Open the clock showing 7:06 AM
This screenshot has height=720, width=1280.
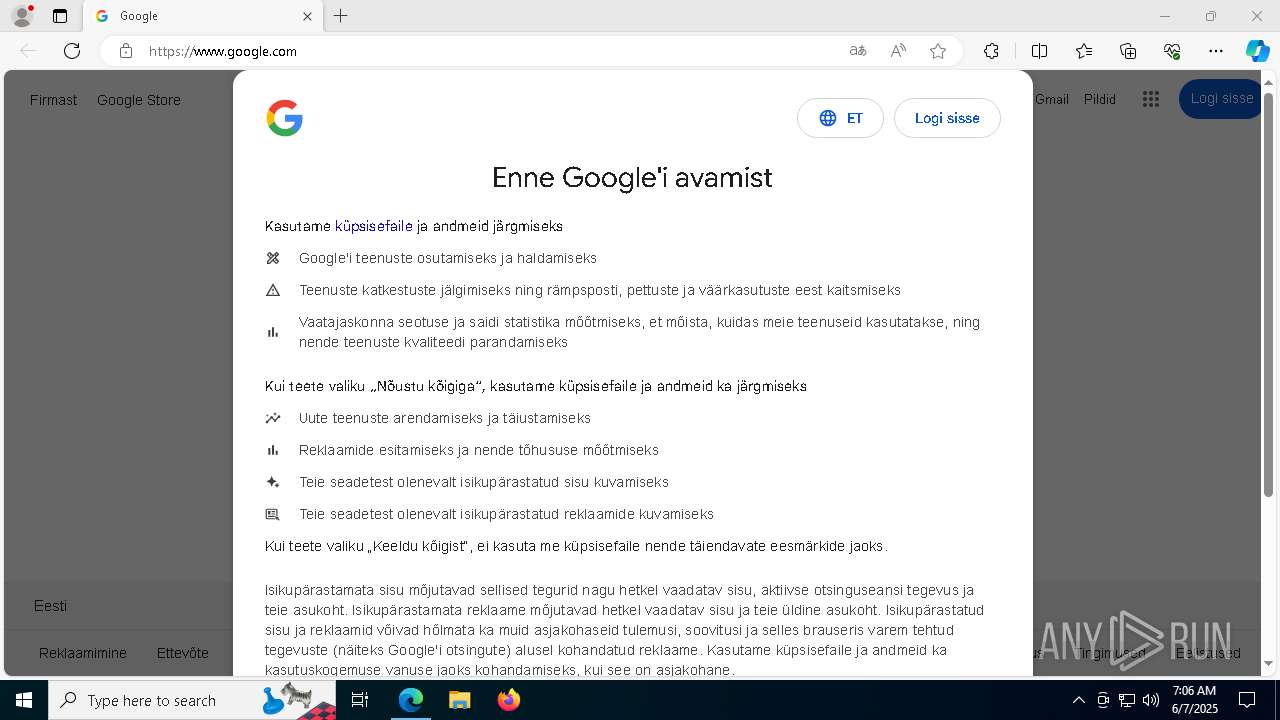[1194, 700]
